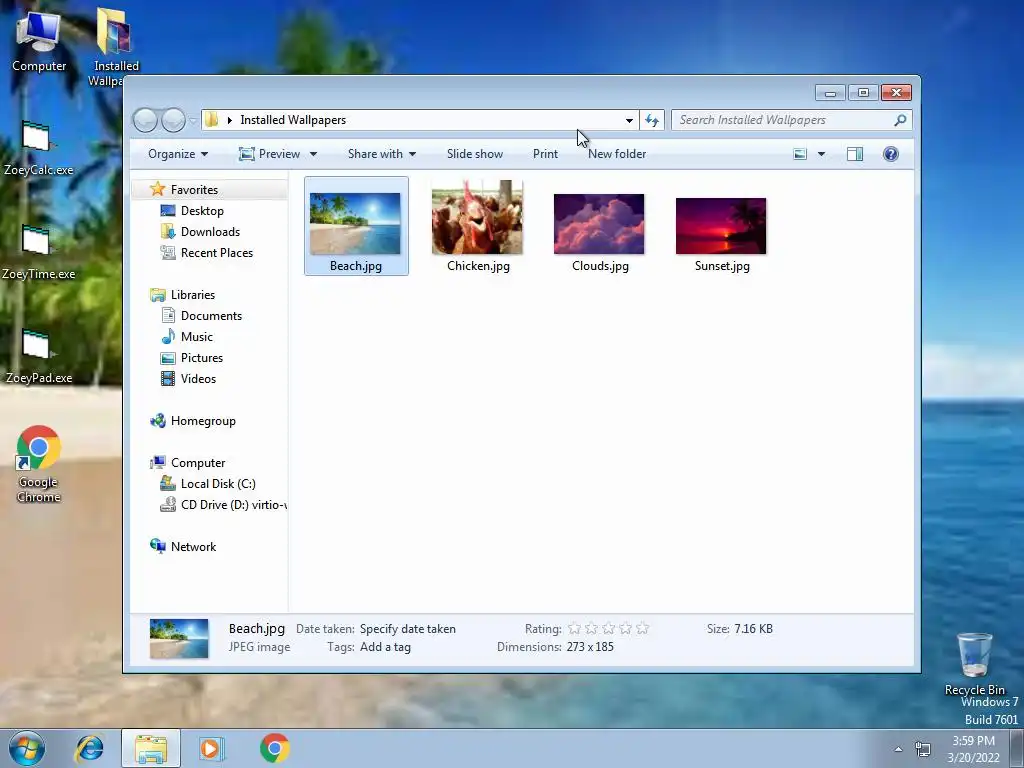
Task: Select Libraries in navigation pane
Action: click(193, 295)
